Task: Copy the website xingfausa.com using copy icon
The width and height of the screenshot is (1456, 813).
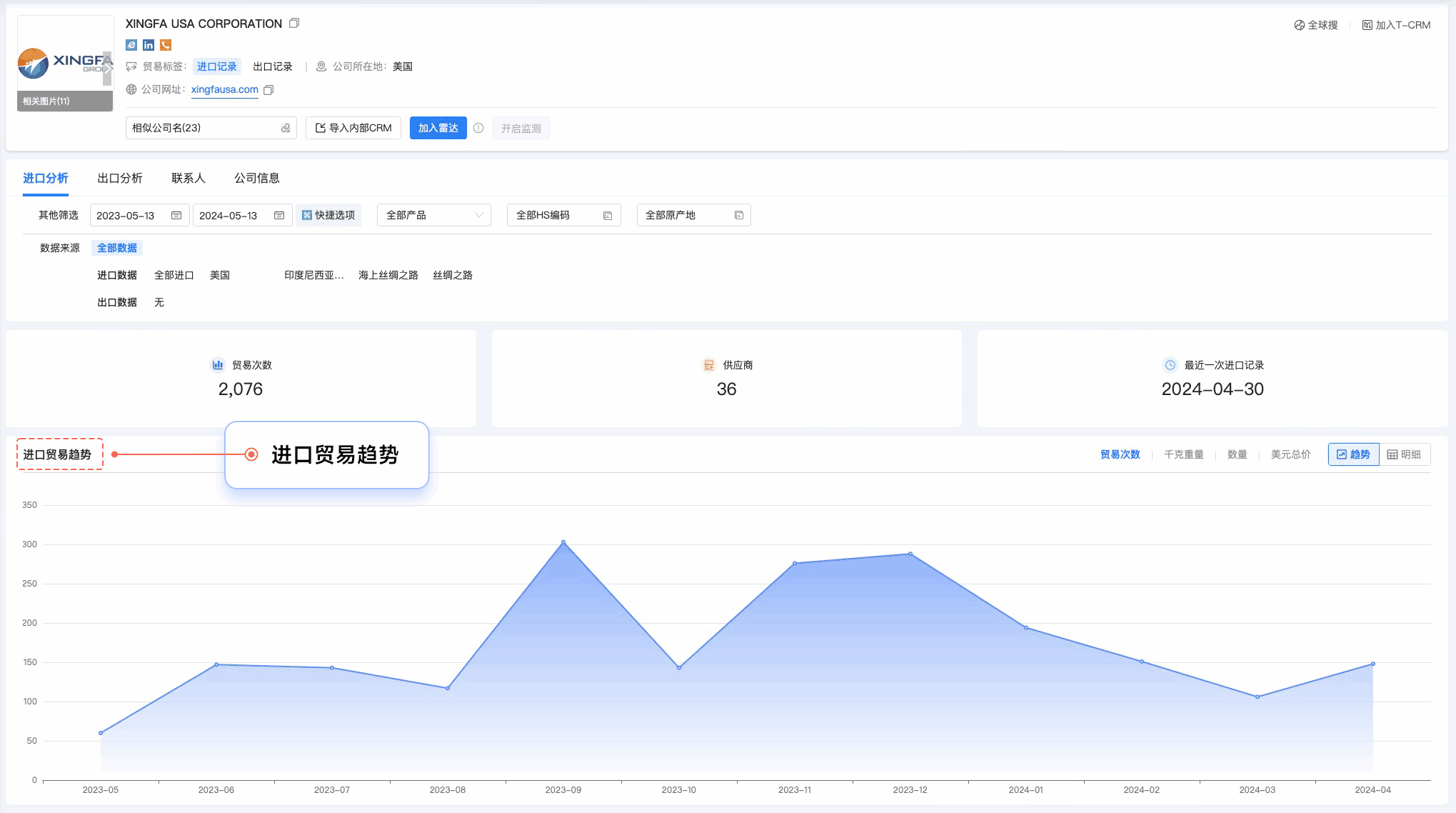Action: click(x=268, y=90)
